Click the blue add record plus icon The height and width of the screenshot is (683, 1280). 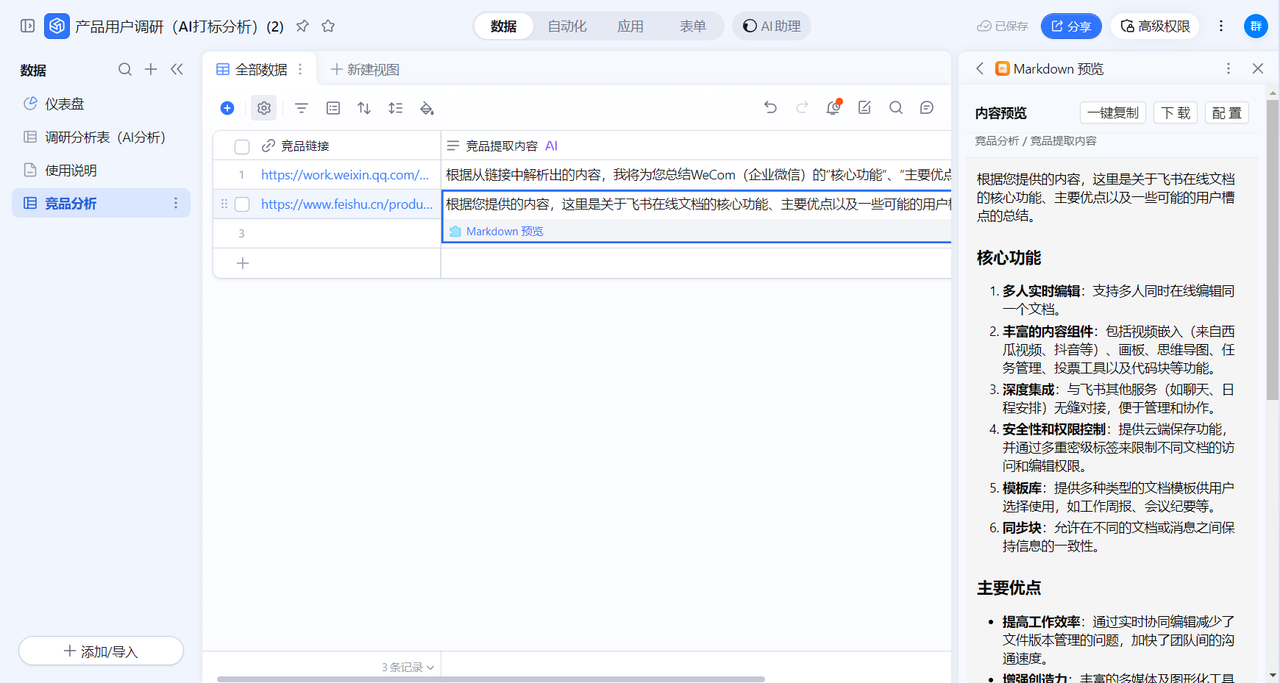pos(227,108)
